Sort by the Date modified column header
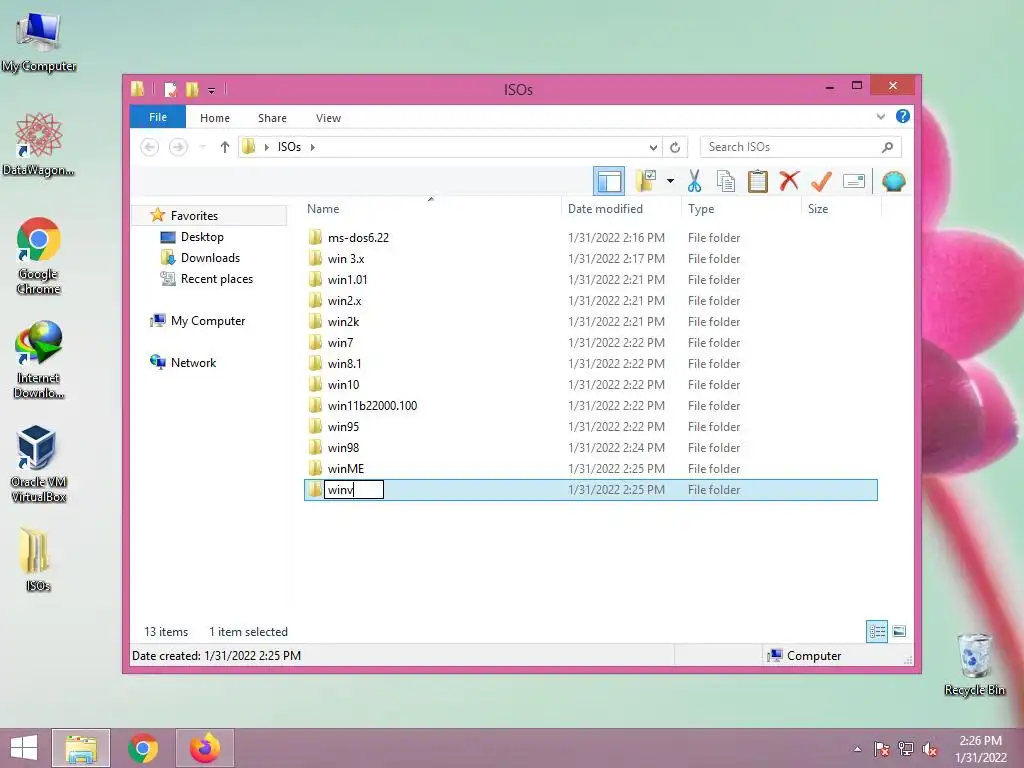Image resolution: width=1024 pixels, height=768 pixels. point(620,208)
